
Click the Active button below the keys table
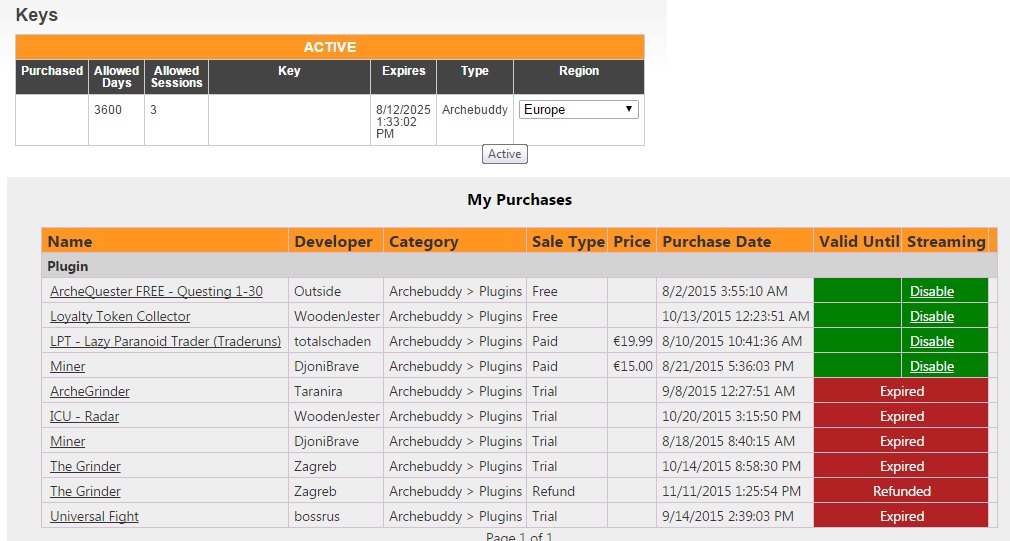(504, 154)
